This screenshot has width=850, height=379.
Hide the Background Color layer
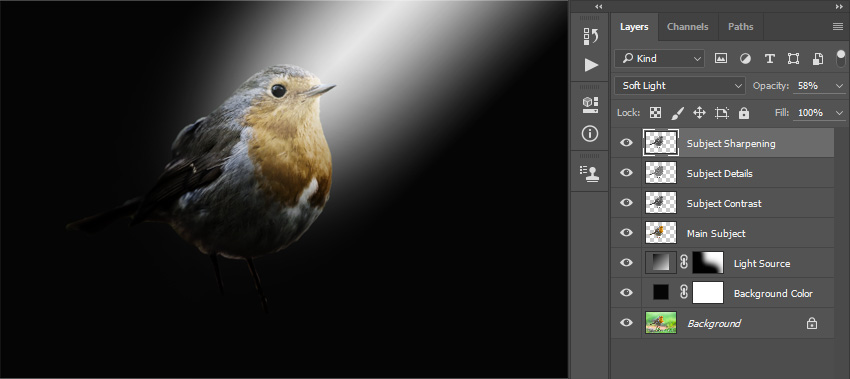(x=626, y=293)
